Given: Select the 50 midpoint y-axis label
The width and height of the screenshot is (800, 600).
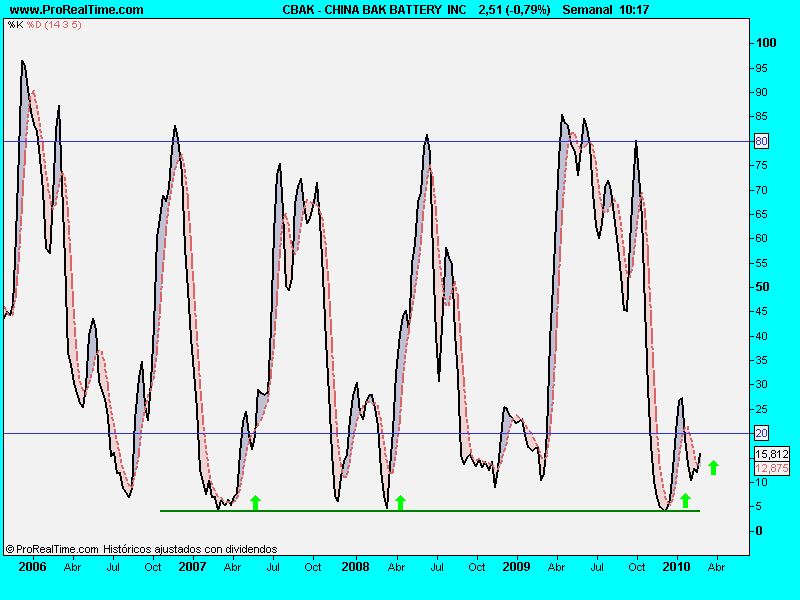Looking at the screenshot, I should [x=762, y=287].
